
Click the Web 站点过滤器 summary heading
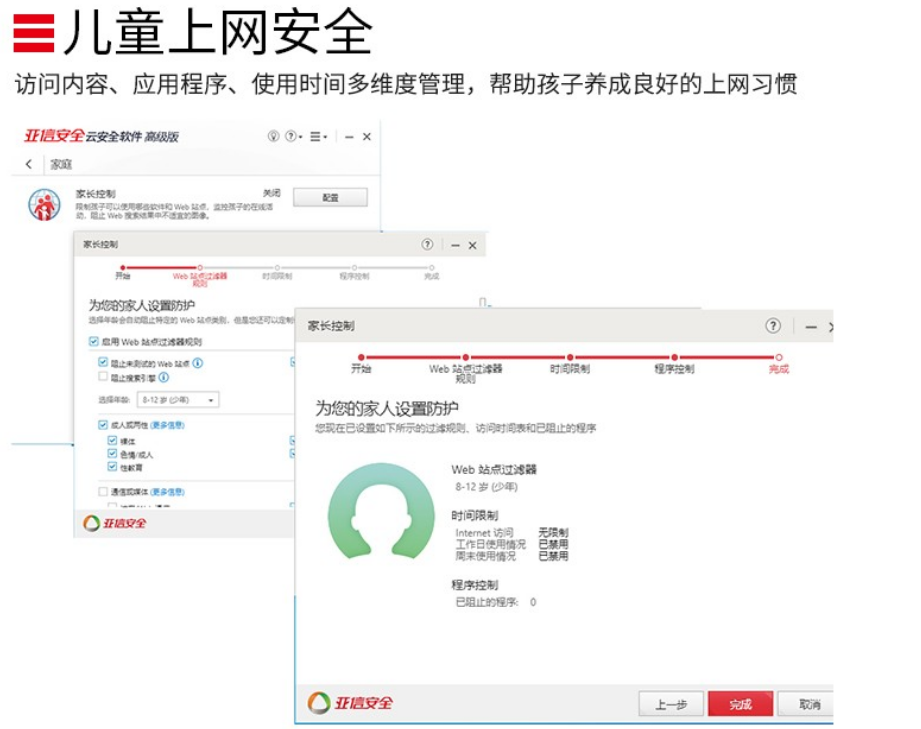[494, 469]
